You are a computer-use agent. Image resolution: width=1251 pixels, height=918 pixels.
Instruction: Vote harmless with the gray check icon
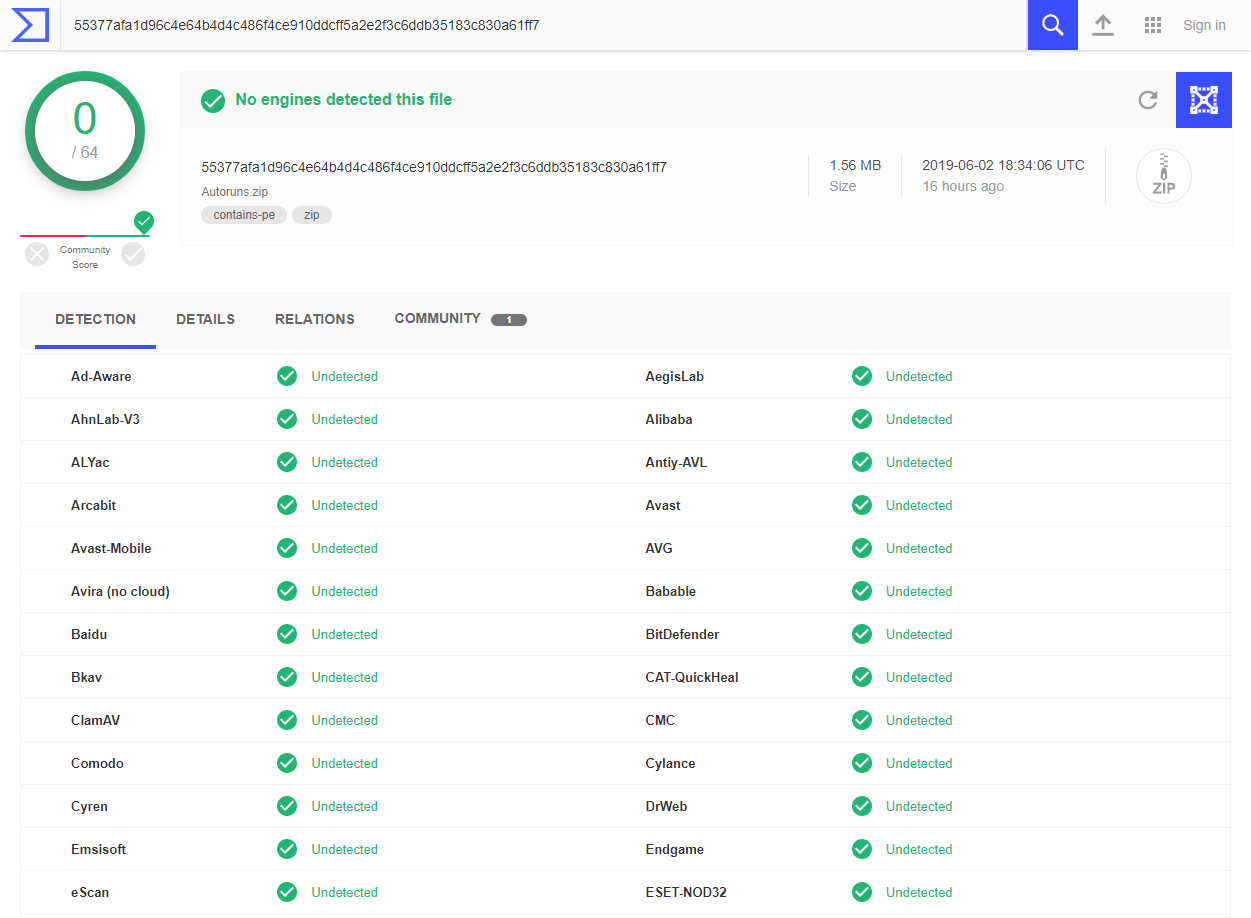(x=133, y=254)
